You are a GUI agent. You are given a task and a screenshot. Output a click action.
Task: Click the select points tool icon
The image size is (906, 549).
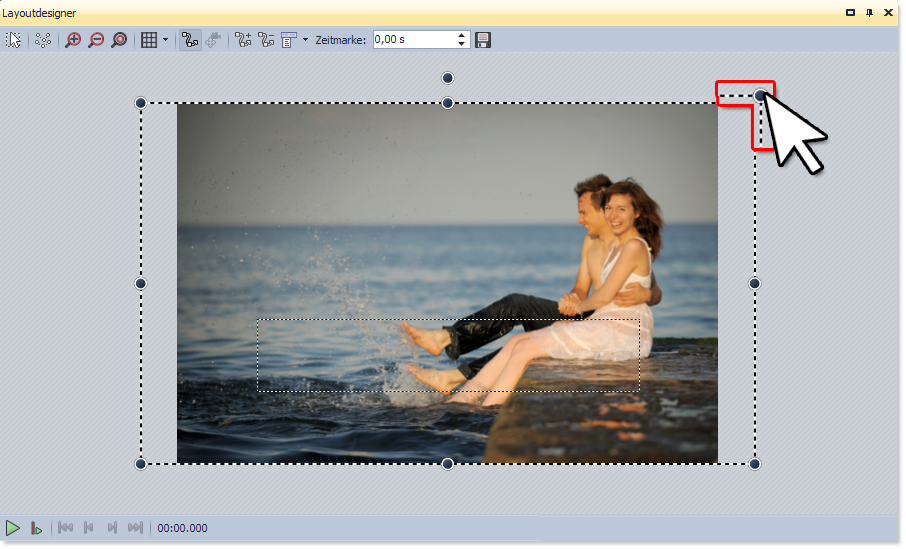43,40
